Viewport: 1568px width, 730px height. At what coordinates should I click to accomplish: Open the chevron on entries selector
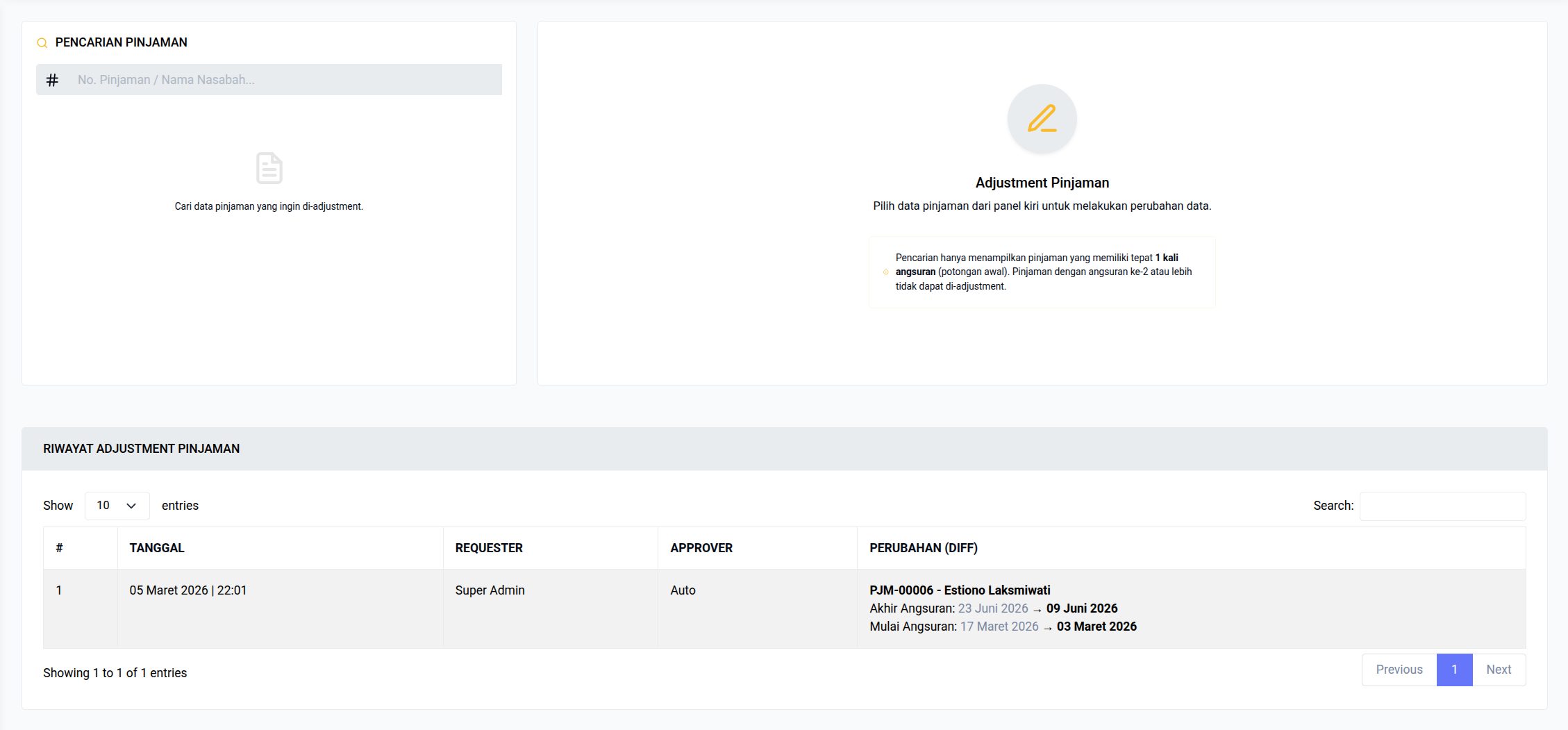131,506
